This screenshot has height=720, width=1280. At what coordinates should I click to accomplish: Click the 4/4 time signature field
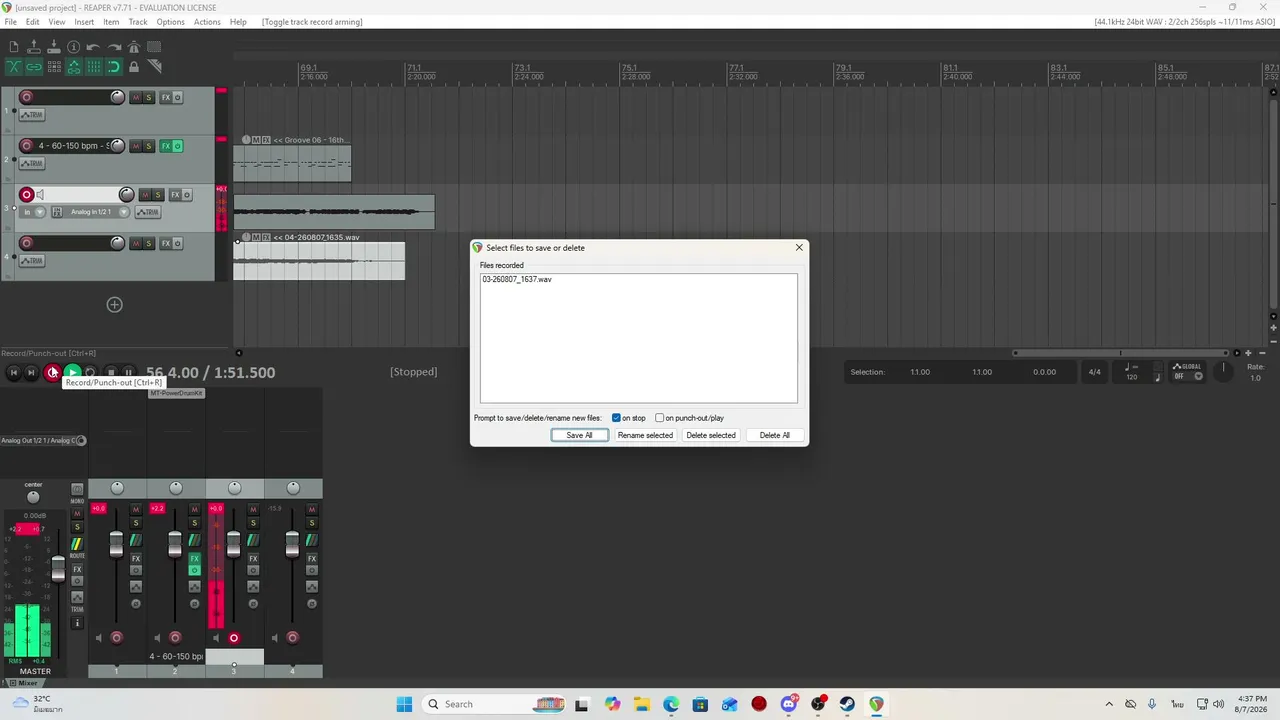click(1095, 372)
